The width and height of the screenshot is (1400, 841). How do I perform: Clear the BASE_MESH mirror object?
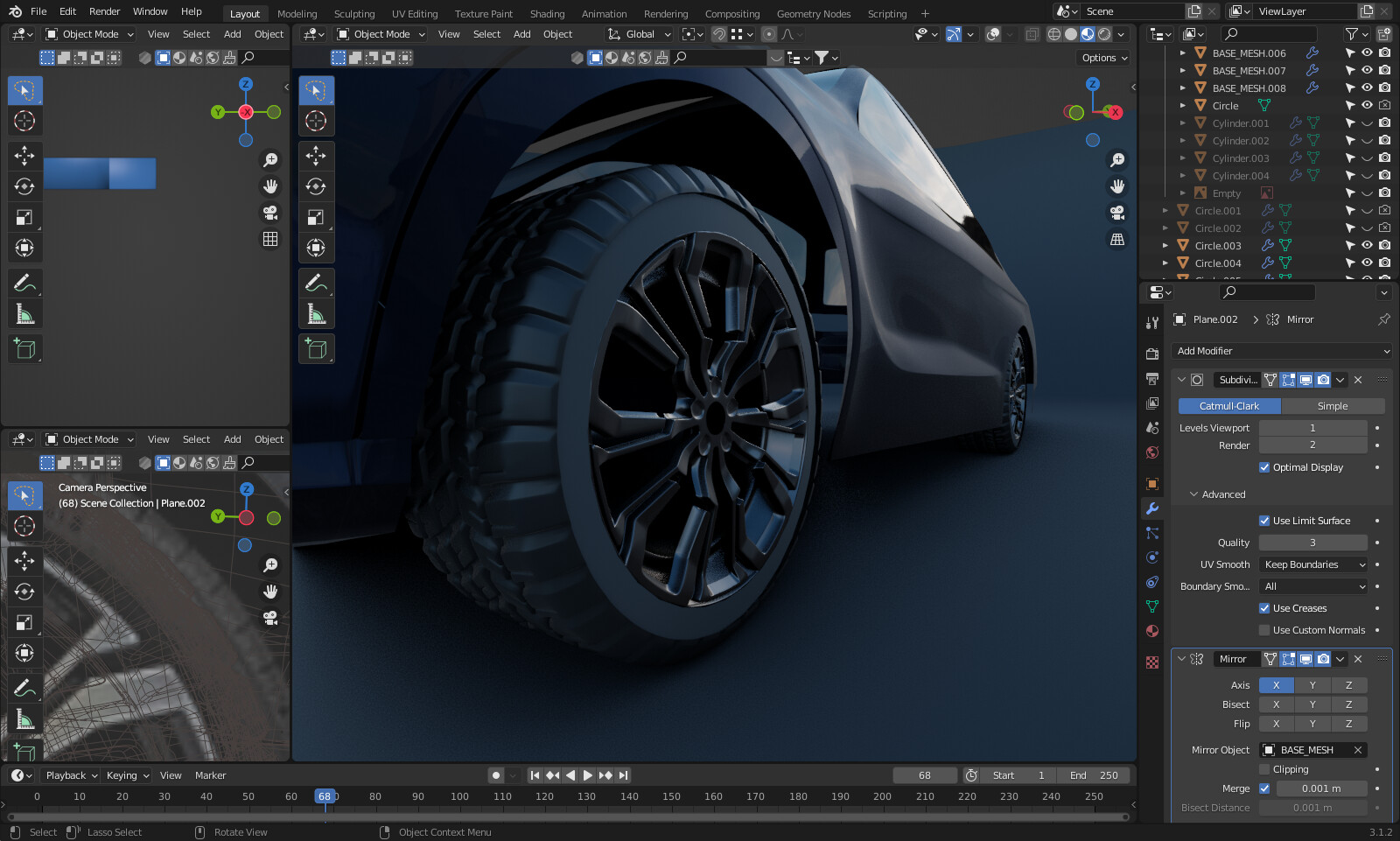click(x=1358, y=750)
